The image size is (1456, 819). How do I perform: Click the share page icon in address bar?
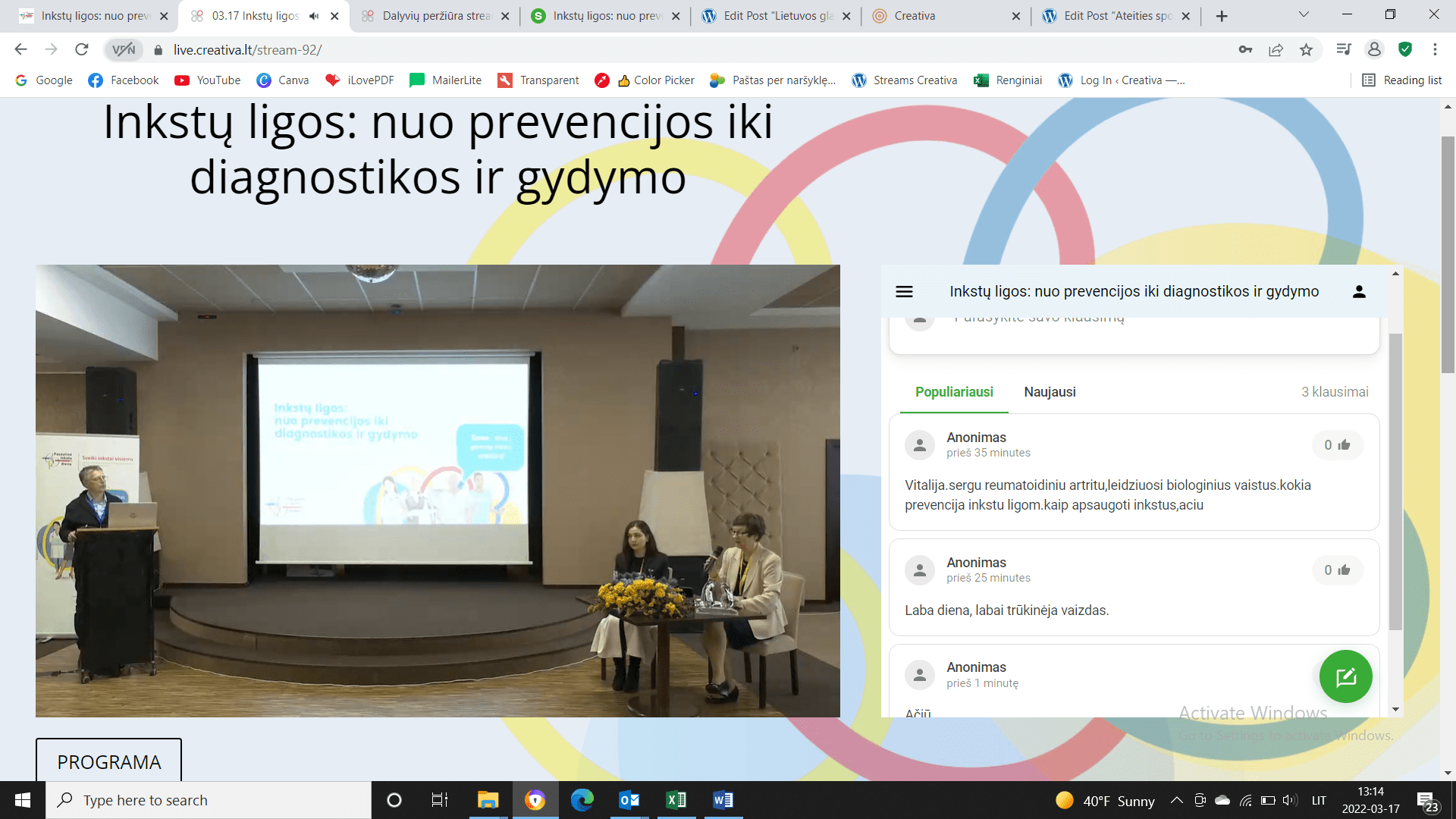tap(1276, 50)
